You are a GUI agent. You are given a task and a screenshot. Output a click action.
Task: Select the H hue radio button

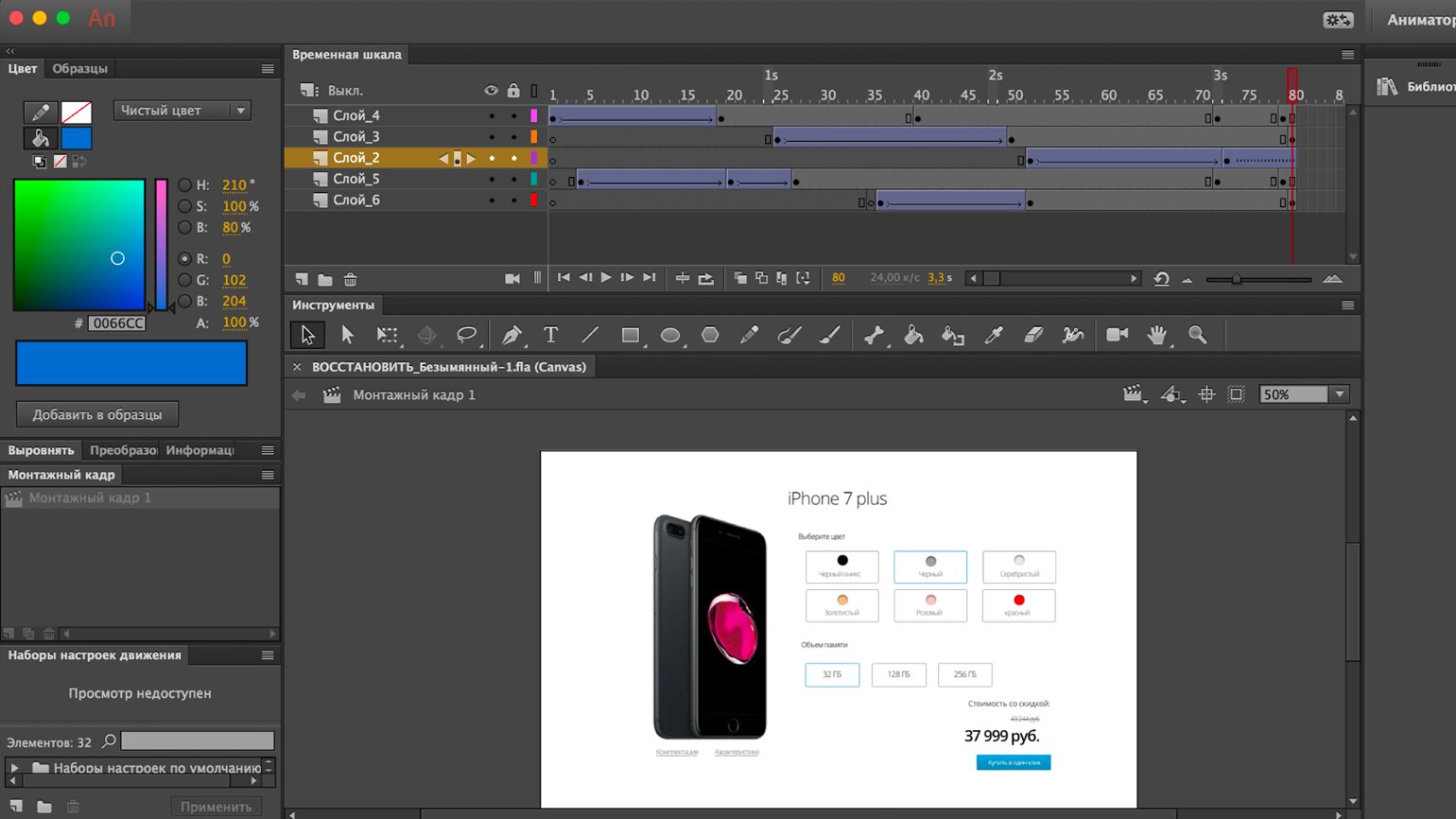click(185, 185)
